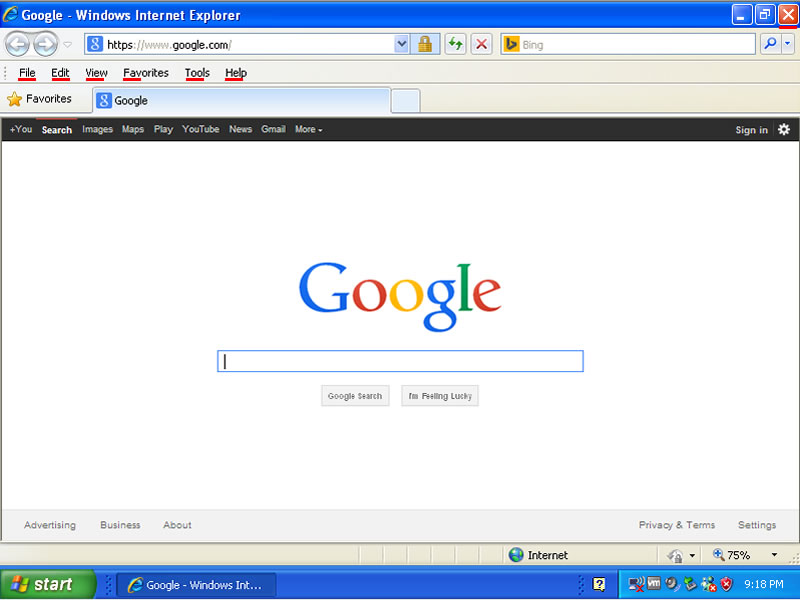800x600 pixels.
Task: Open the red Security Center shield icon
Action: pos(726,584)
